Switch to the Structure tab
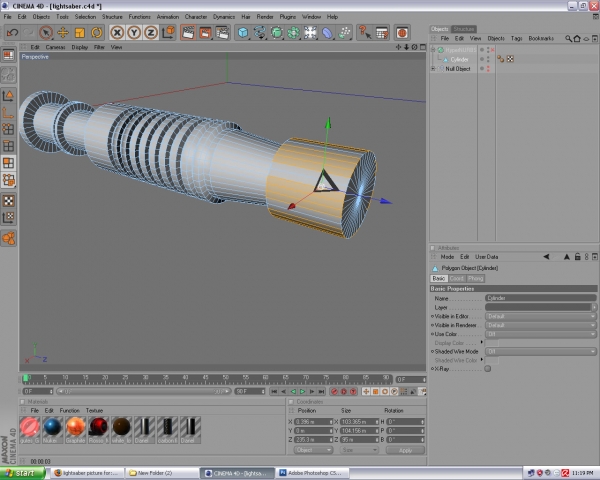Screen dimensions: 600x480 [464, 29]
